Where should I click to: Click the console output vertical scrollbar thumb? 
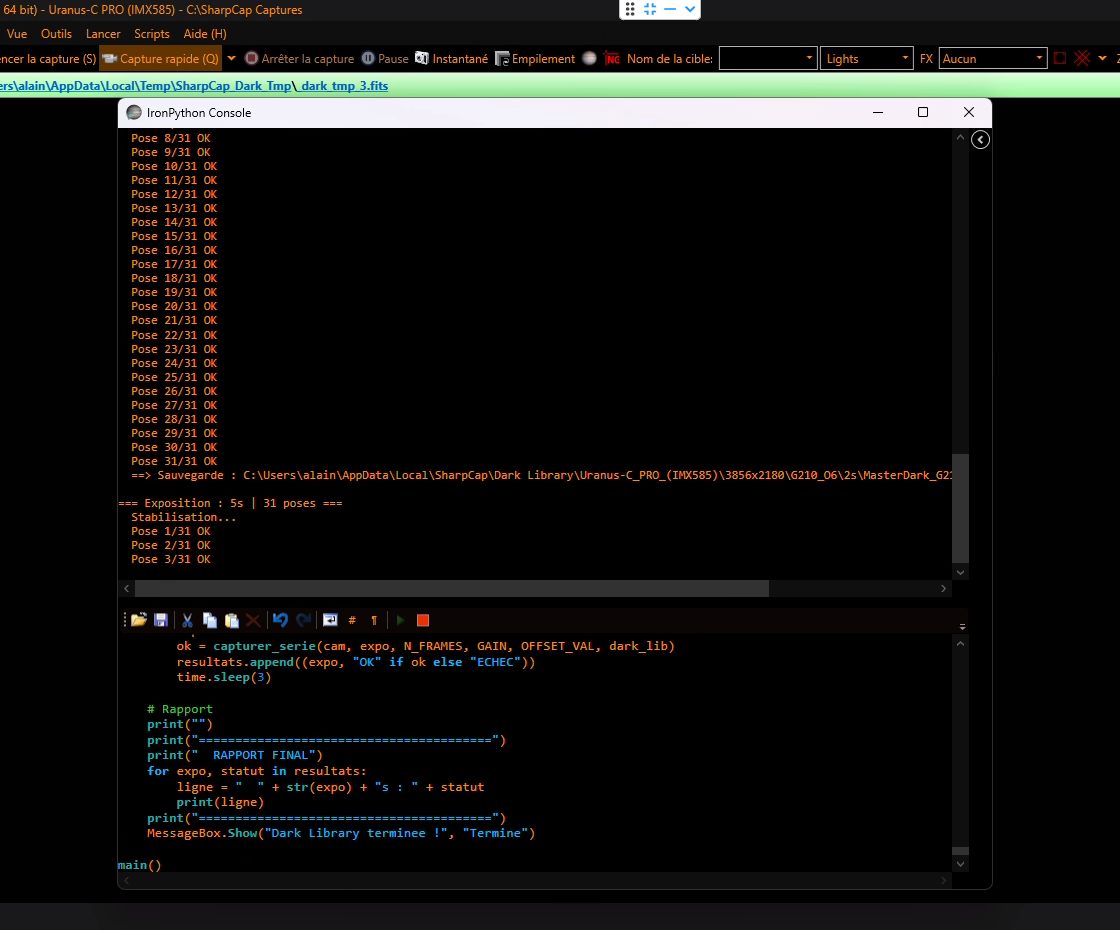click(960, 508)
